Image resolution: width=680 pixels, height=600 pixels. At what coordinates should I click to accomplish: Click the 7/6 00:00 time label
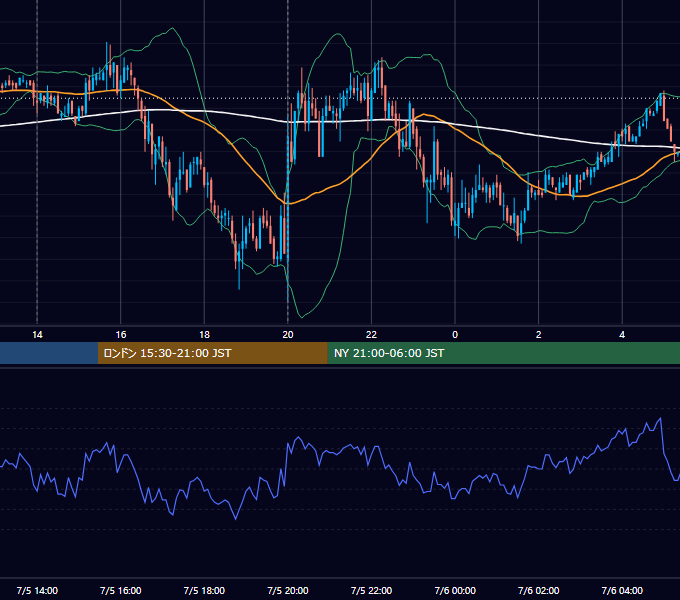point(455,590)
